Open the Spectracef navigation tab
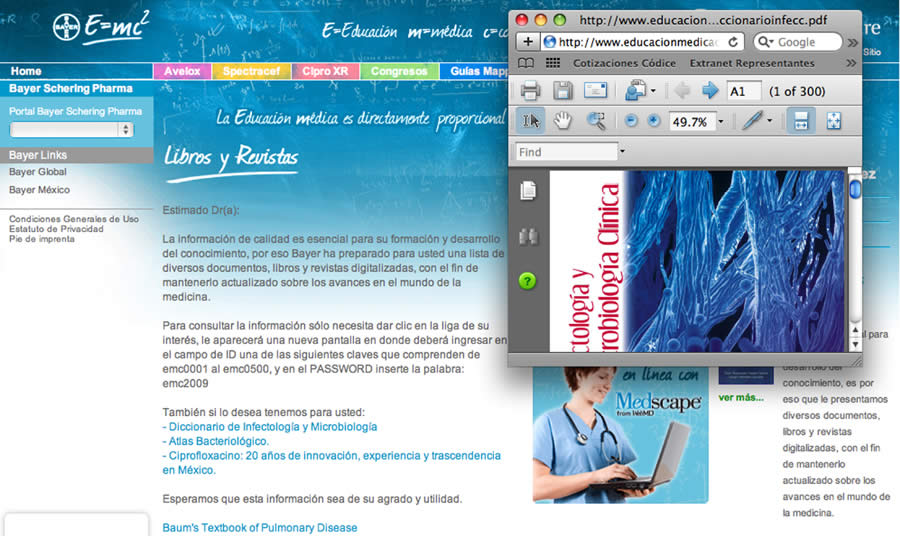 [251, 71]
